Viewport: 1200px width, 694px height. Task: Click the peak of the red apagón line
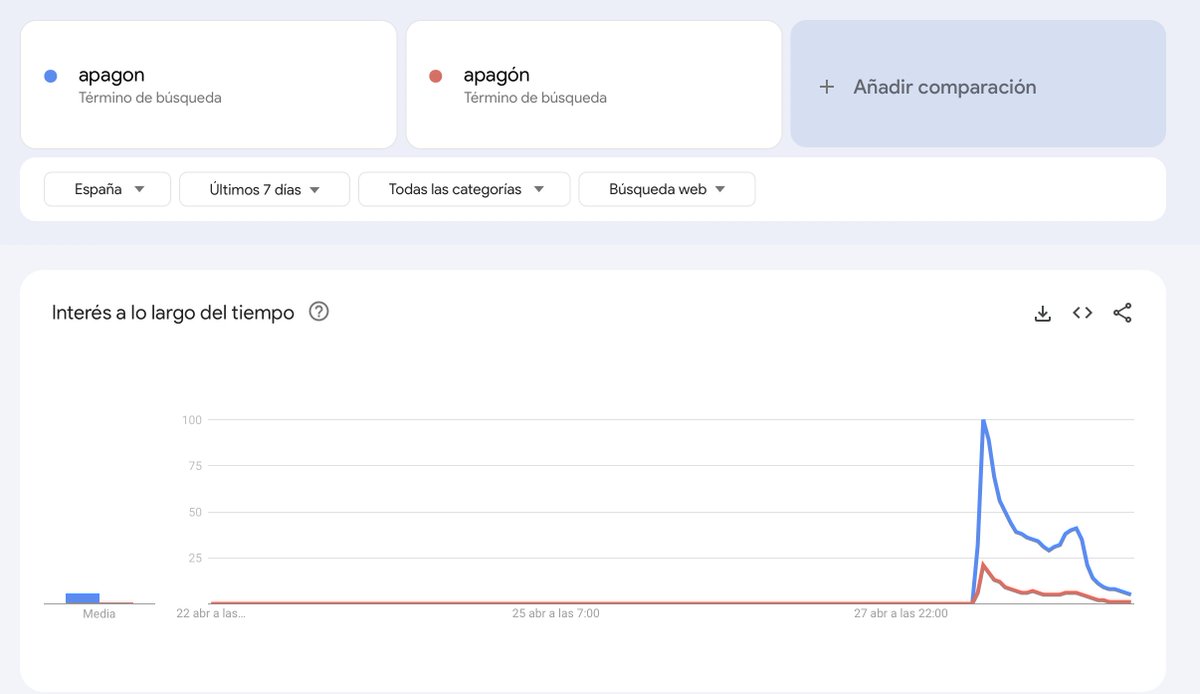(x=983, y=565)
